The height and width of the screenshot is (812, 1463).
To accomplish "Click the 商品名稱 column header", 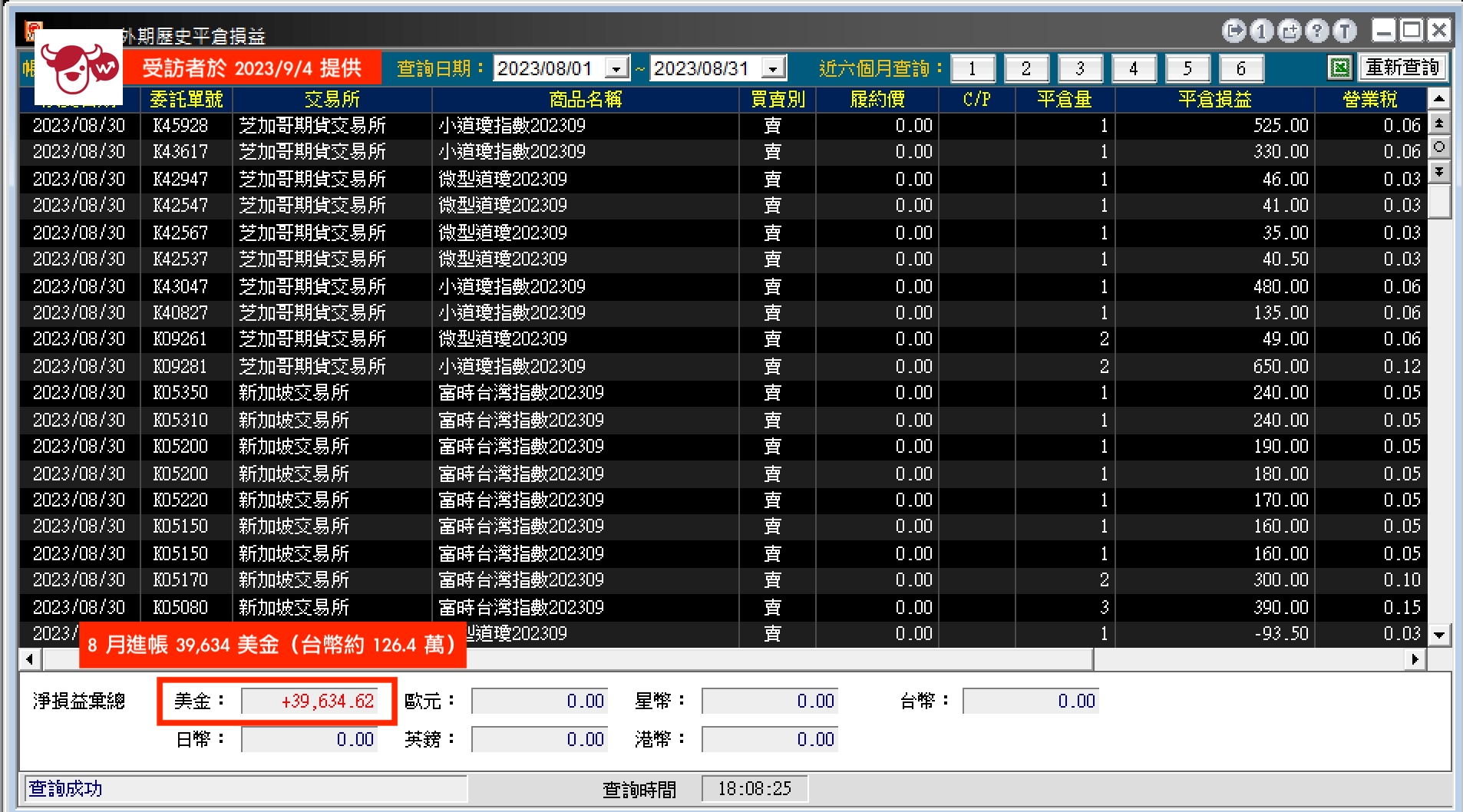I will click(x=585, y=100).
